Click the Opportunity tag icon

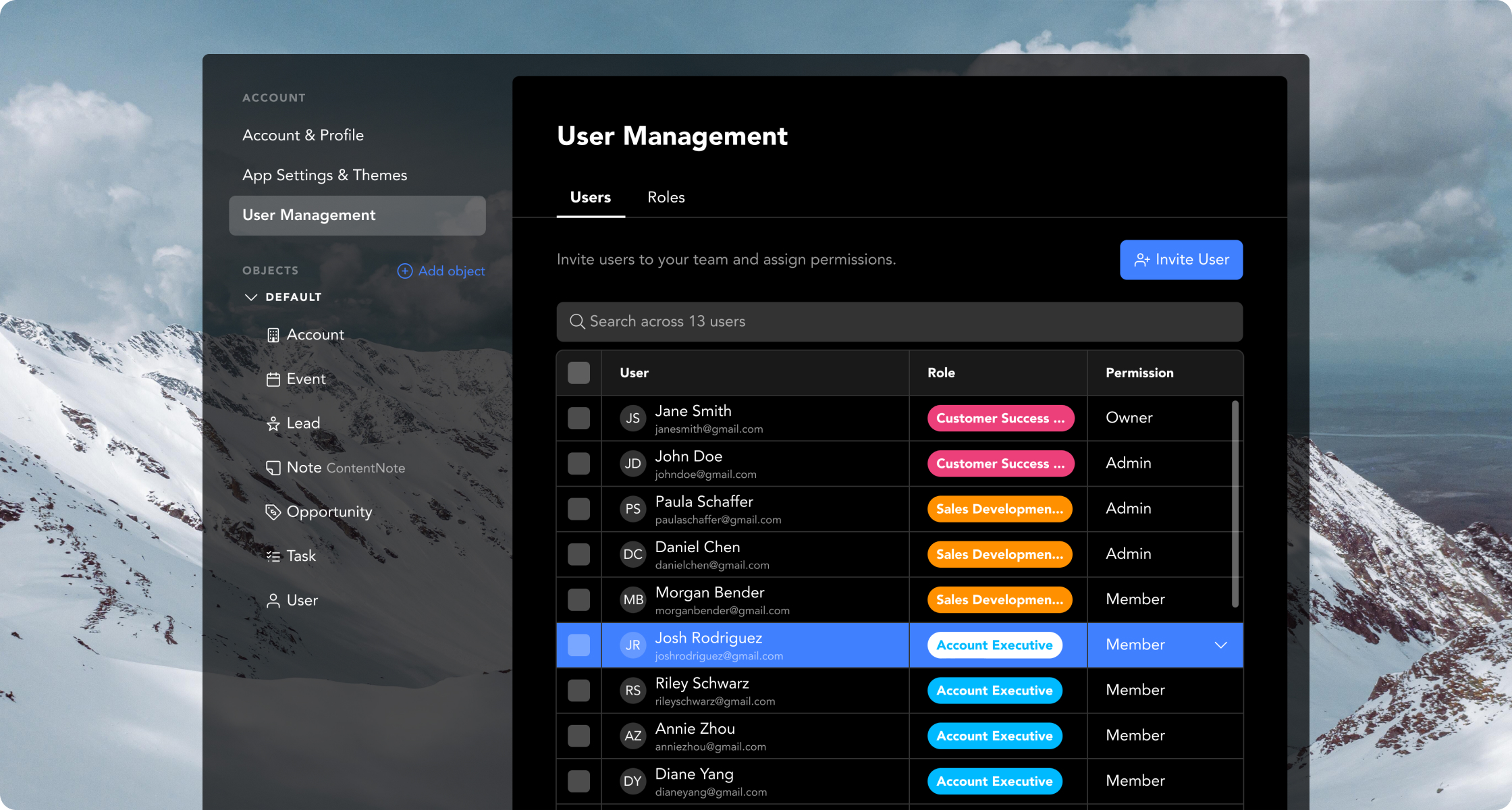273,512
